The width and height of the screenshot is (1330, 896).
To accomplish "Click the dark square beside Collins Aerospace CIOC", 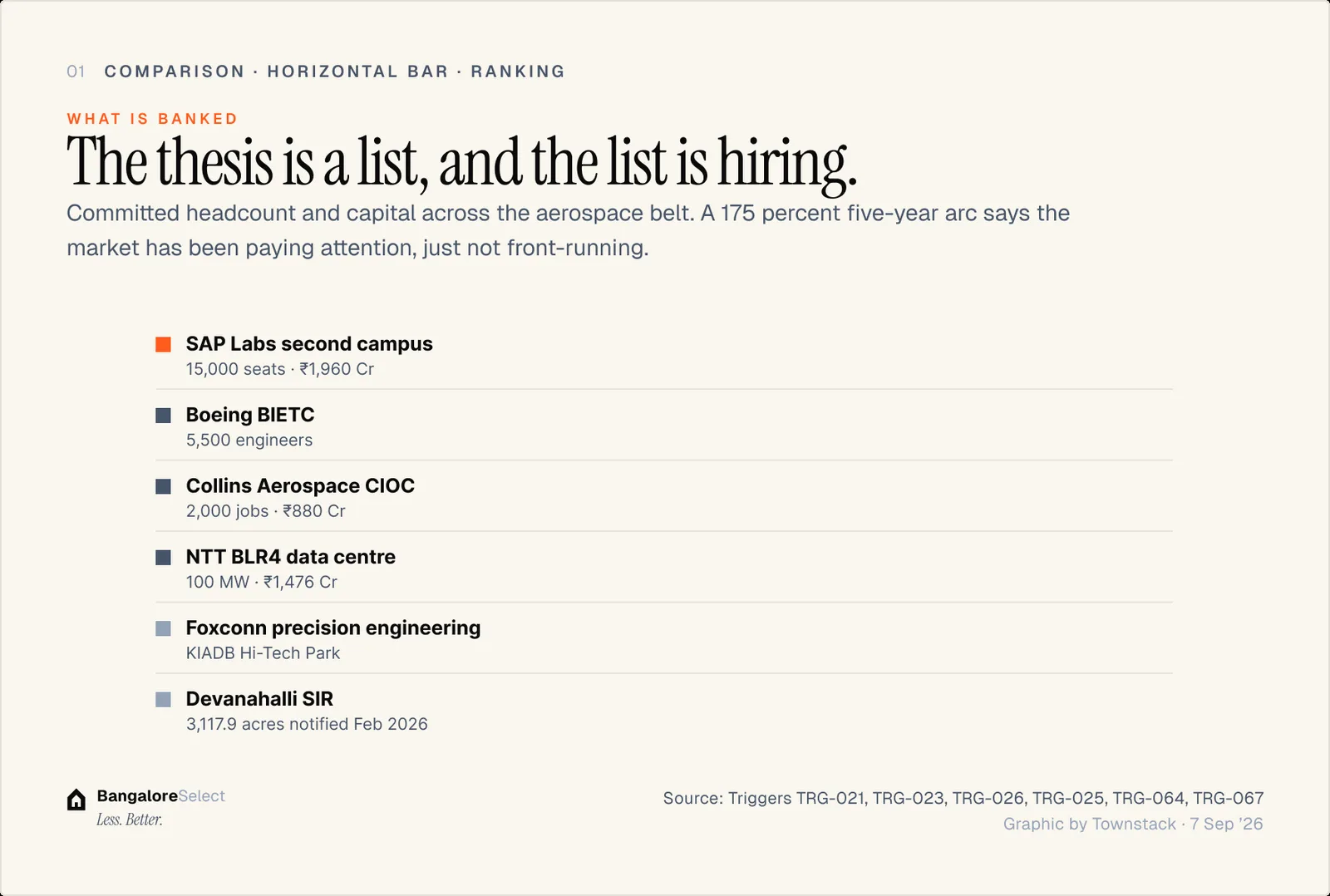I will tap(164, 486).
